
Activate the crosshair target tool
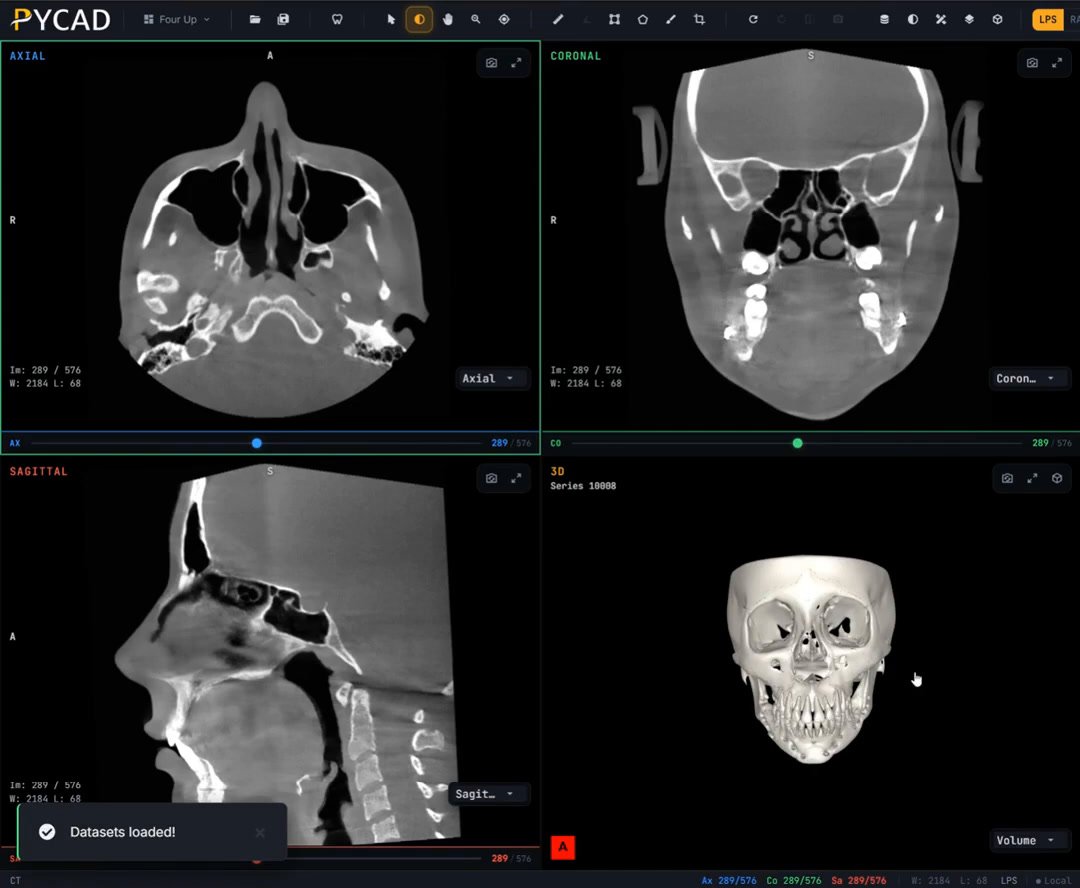(504, 19)
